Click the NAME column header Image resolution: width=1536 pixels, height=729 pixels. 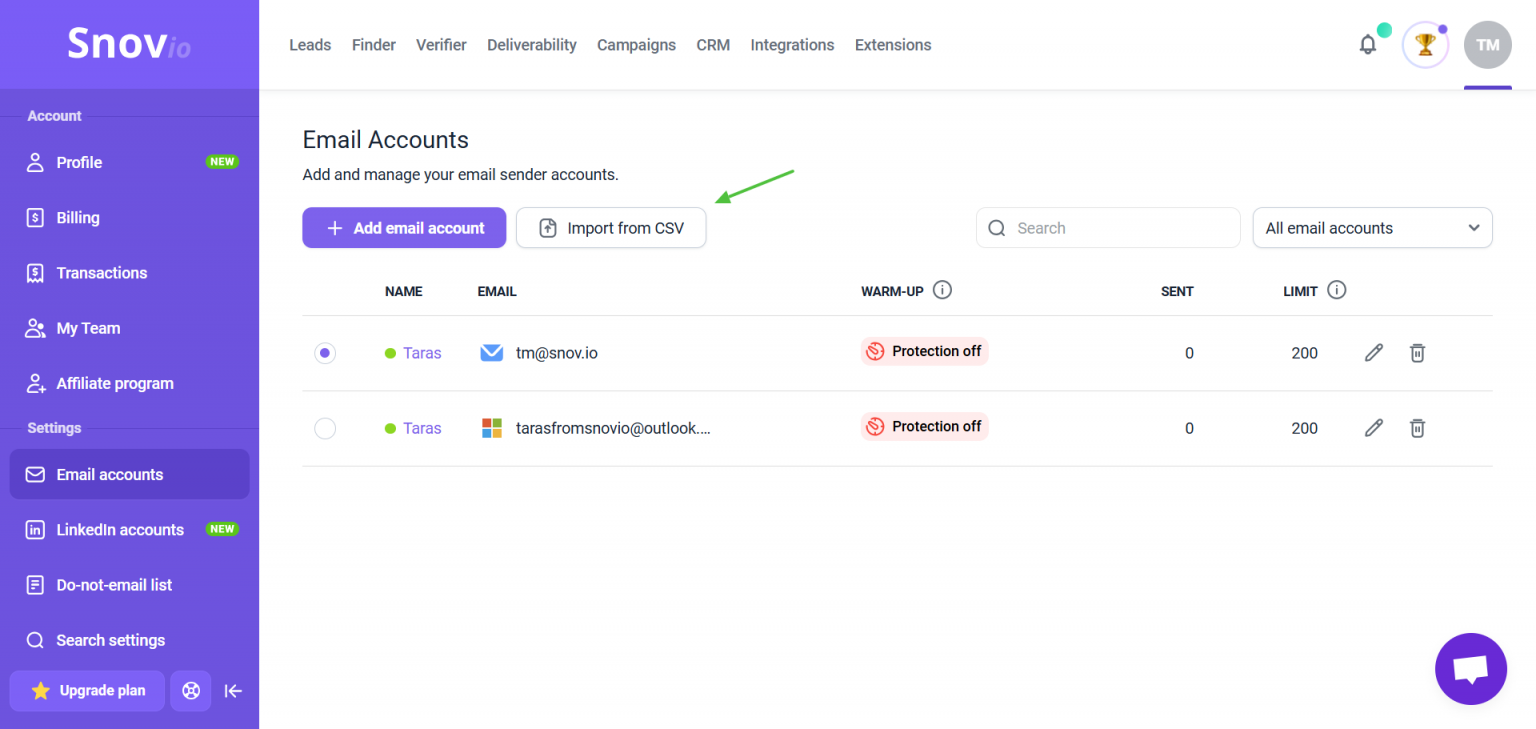tap(404, 291)
